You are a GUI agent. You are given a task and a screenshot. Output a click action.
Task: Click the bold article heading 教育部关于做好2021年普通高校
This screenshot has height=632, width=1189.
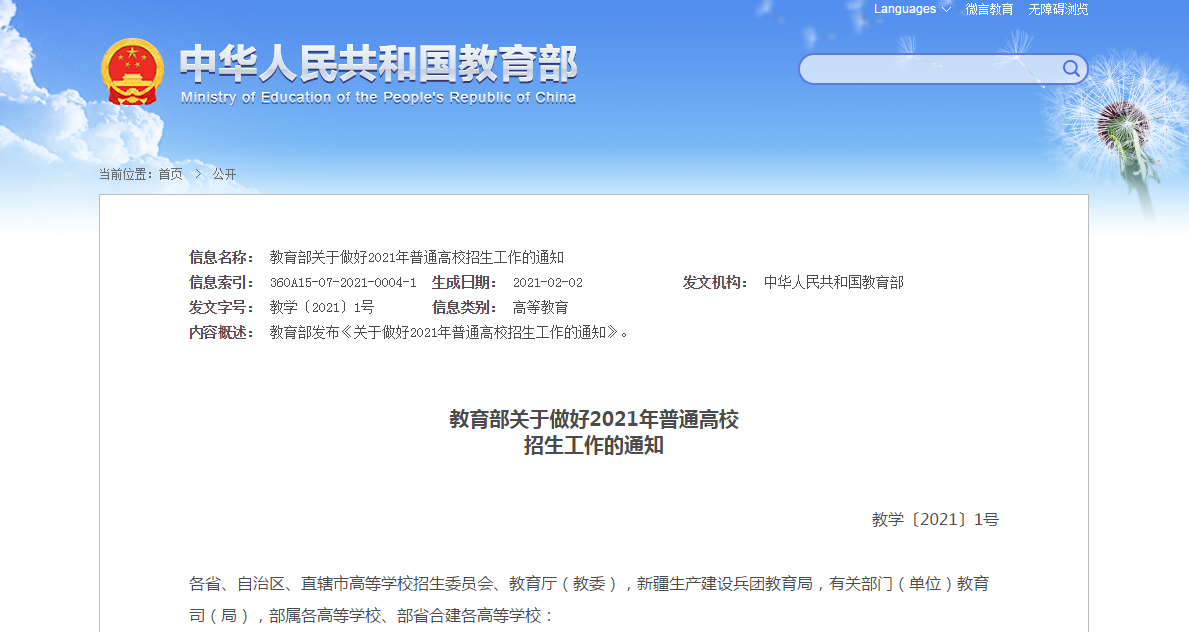tap(594, 420)
